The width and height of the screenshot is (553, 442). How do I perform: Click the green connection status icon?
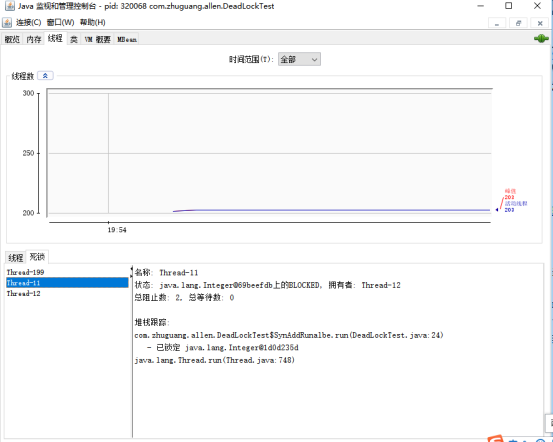pos(541,38)
